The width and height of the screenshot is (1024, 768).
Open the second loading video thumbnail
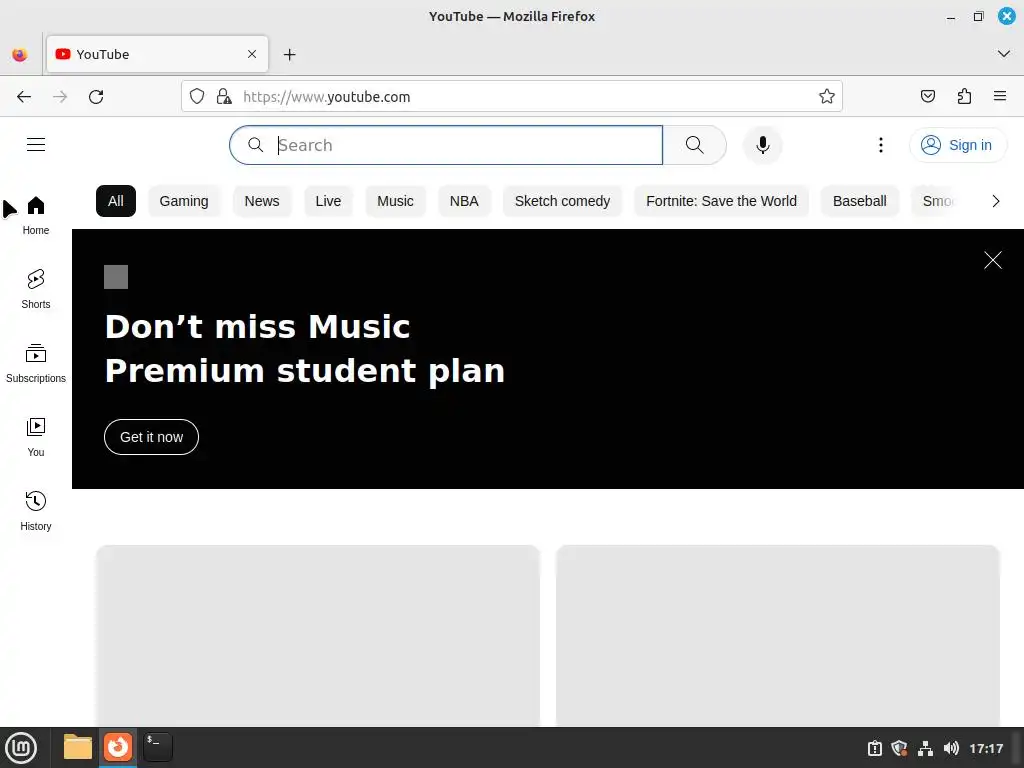[x=778, y=635]
